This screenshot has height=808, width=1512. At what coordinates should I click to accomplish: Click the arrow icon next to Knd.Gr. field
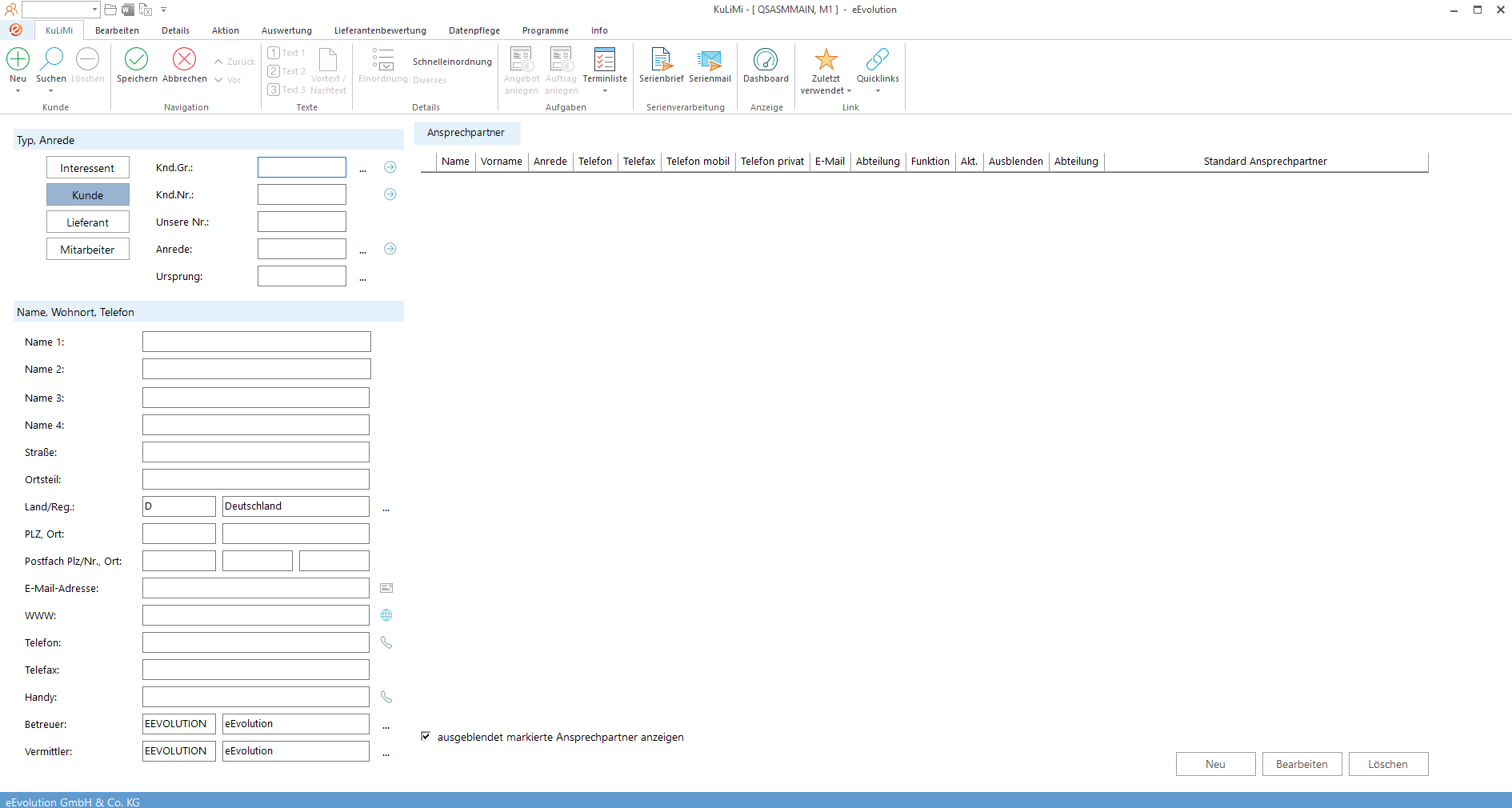pyautogui.click(x=390, y=167)
